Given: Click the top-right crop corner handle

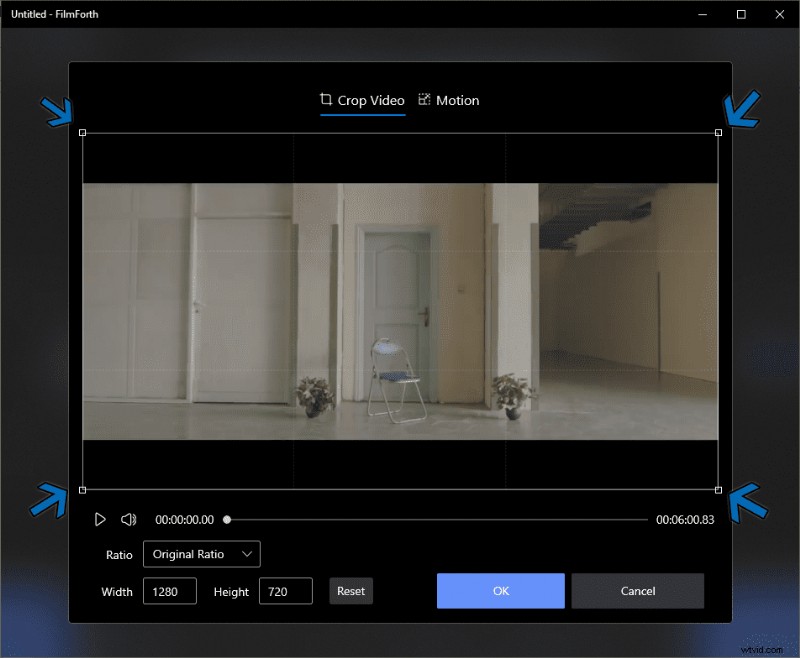Looking at the screenshot, I should tap(720, 131).
